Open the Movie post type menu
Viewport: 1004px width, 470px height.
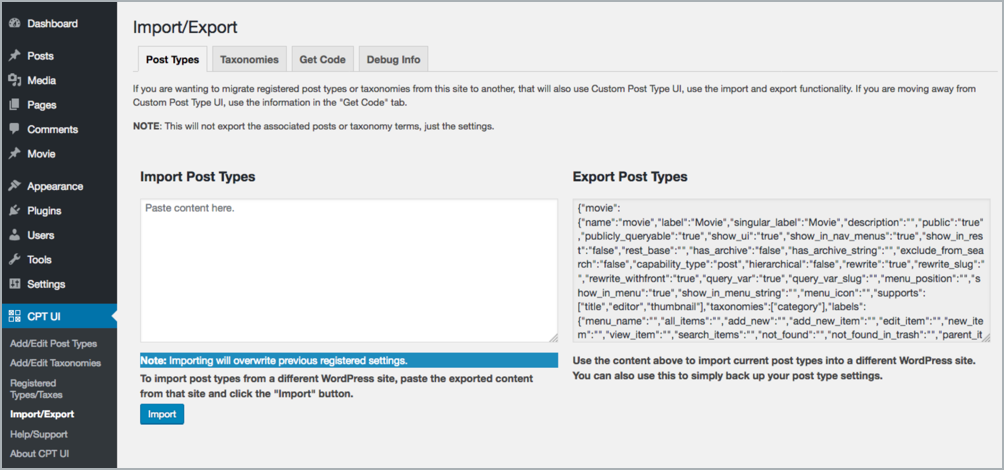pos(41,154)
